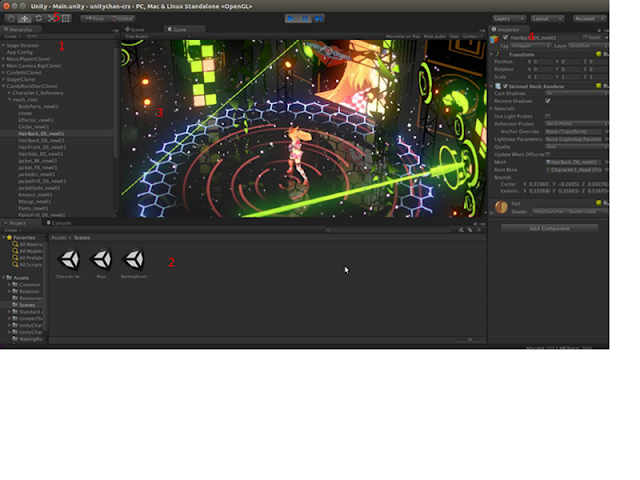
Task: Open the Free Aspect dropdown in Game view
Action: (x=157, y=36)
